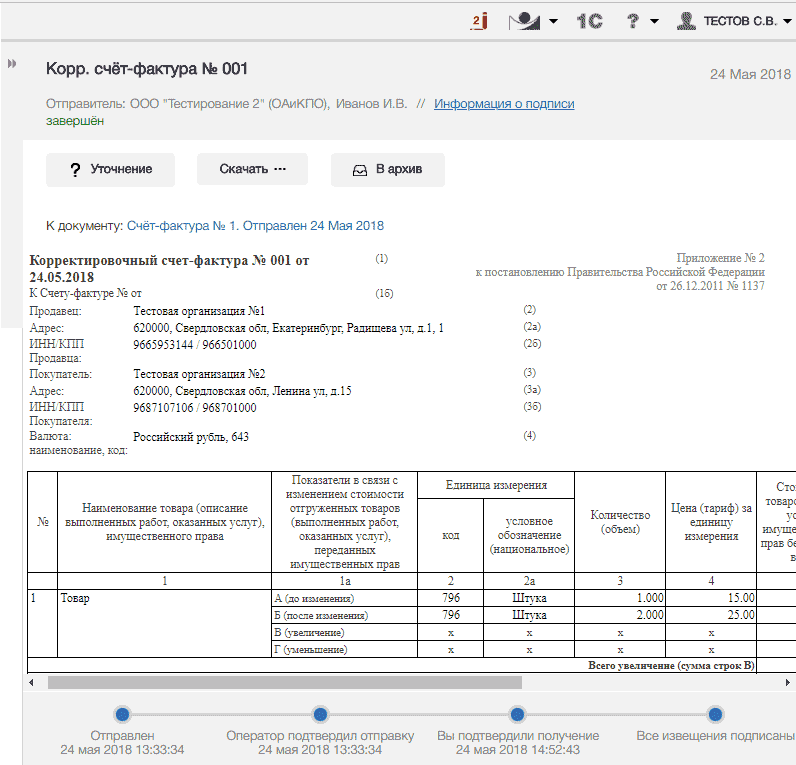This screenshot has height=765, width=796.
Task: Click the 2.000 quantity cell
Action: (620, 615)
